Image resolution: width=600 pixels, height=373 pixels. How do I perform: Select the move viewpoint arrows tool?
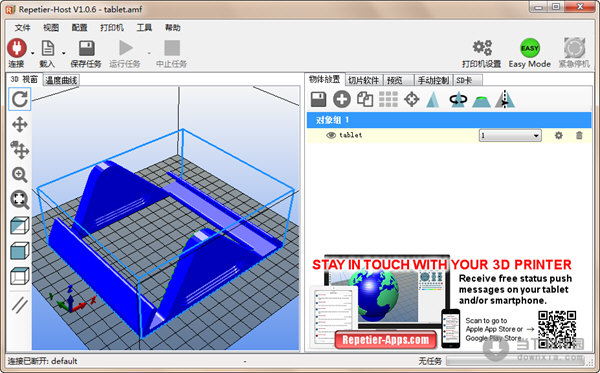pos(20,125)
